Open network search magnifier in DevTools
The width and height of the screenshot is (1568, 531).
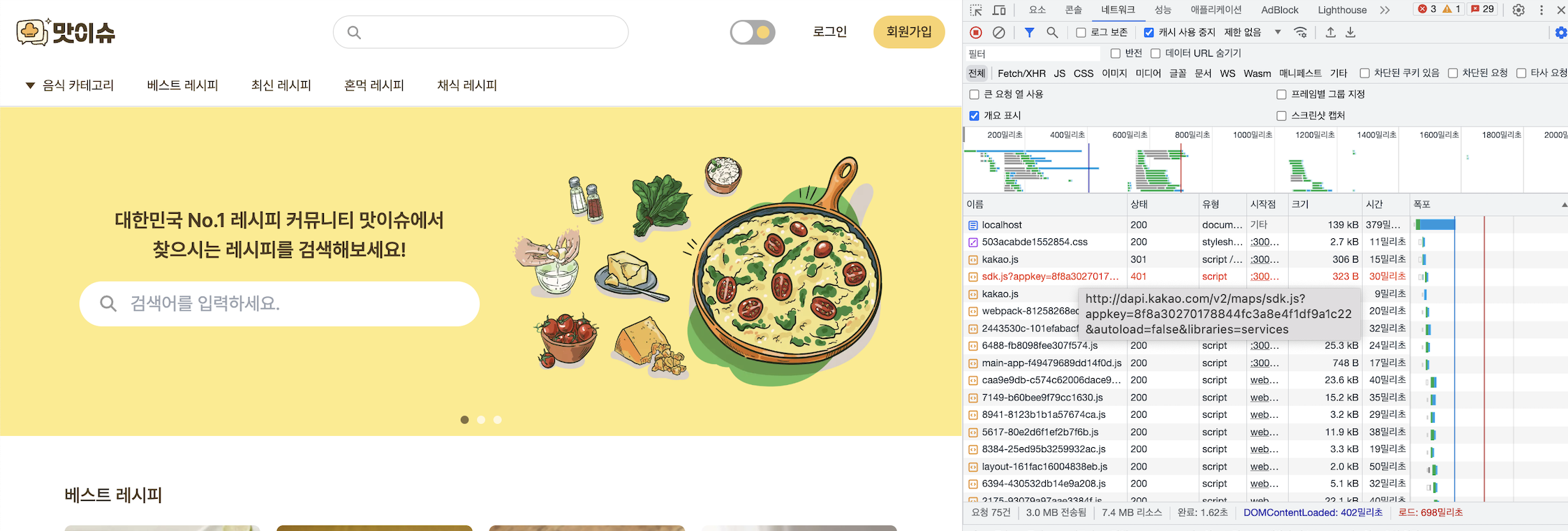(x=1052, y=32)
